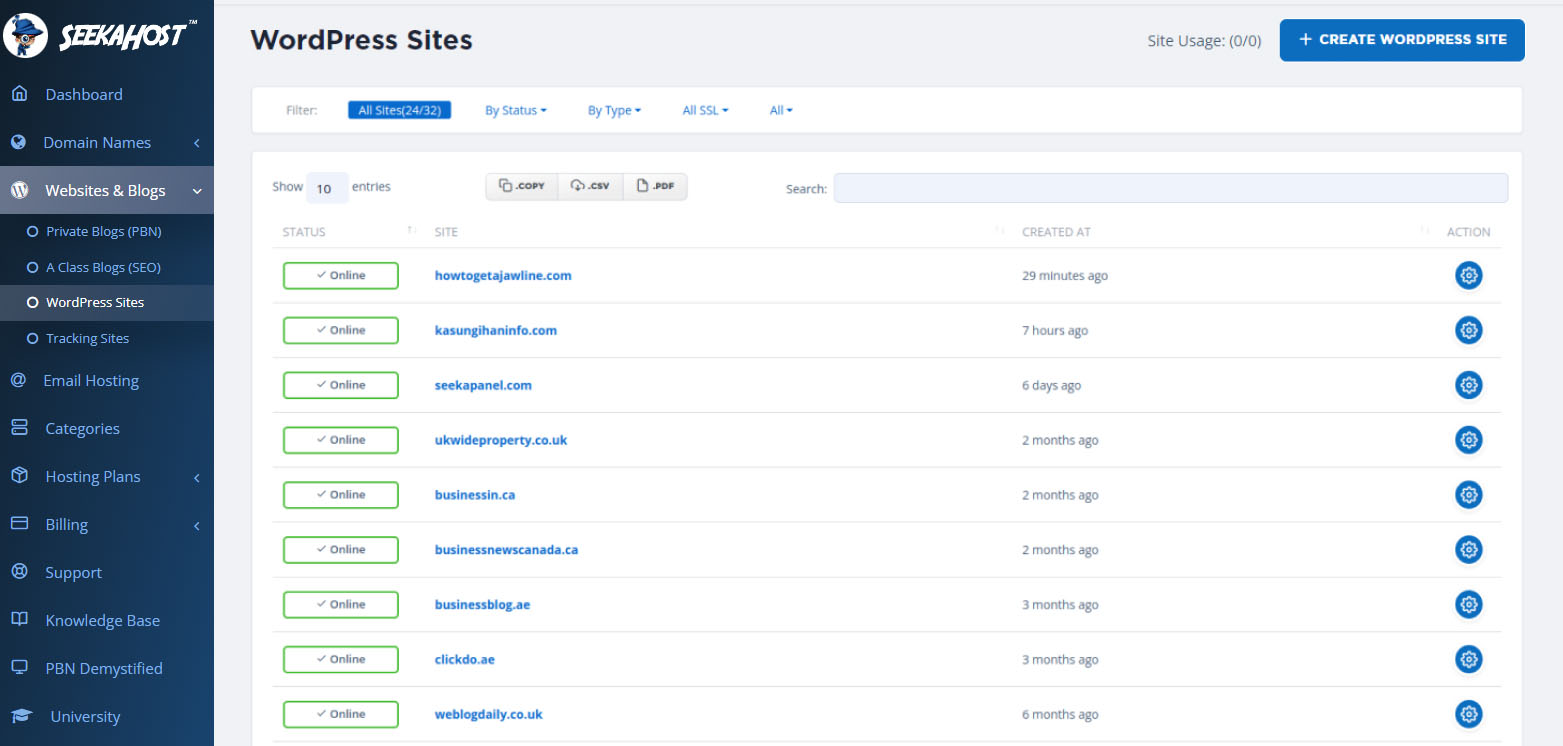Click the Categories server icon
Viewport: 1563px width, 746px height.
(19, 428)
